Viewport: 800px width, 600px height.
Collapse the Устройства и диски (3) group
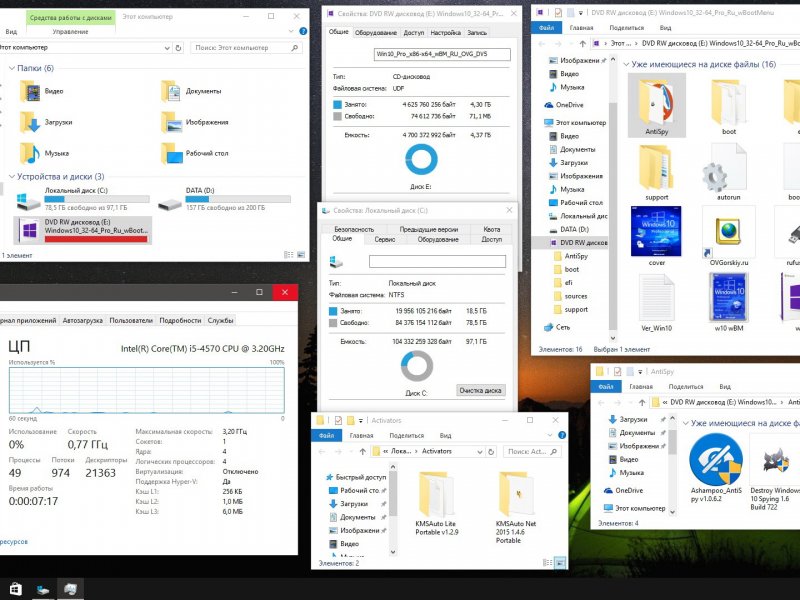tap(12, 177)
